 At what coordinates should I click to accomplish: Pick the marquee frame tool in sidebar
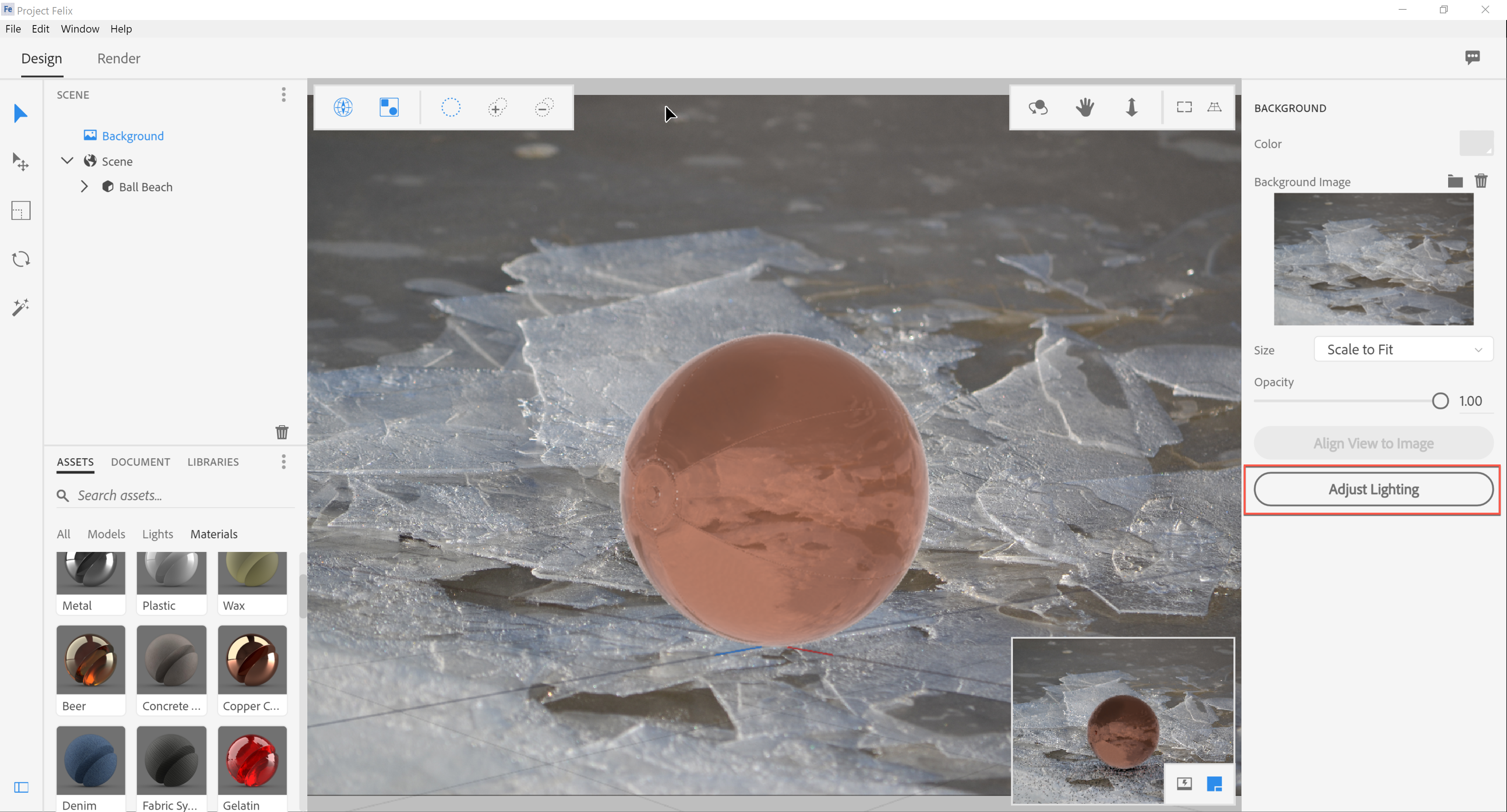tap(20, 211)
